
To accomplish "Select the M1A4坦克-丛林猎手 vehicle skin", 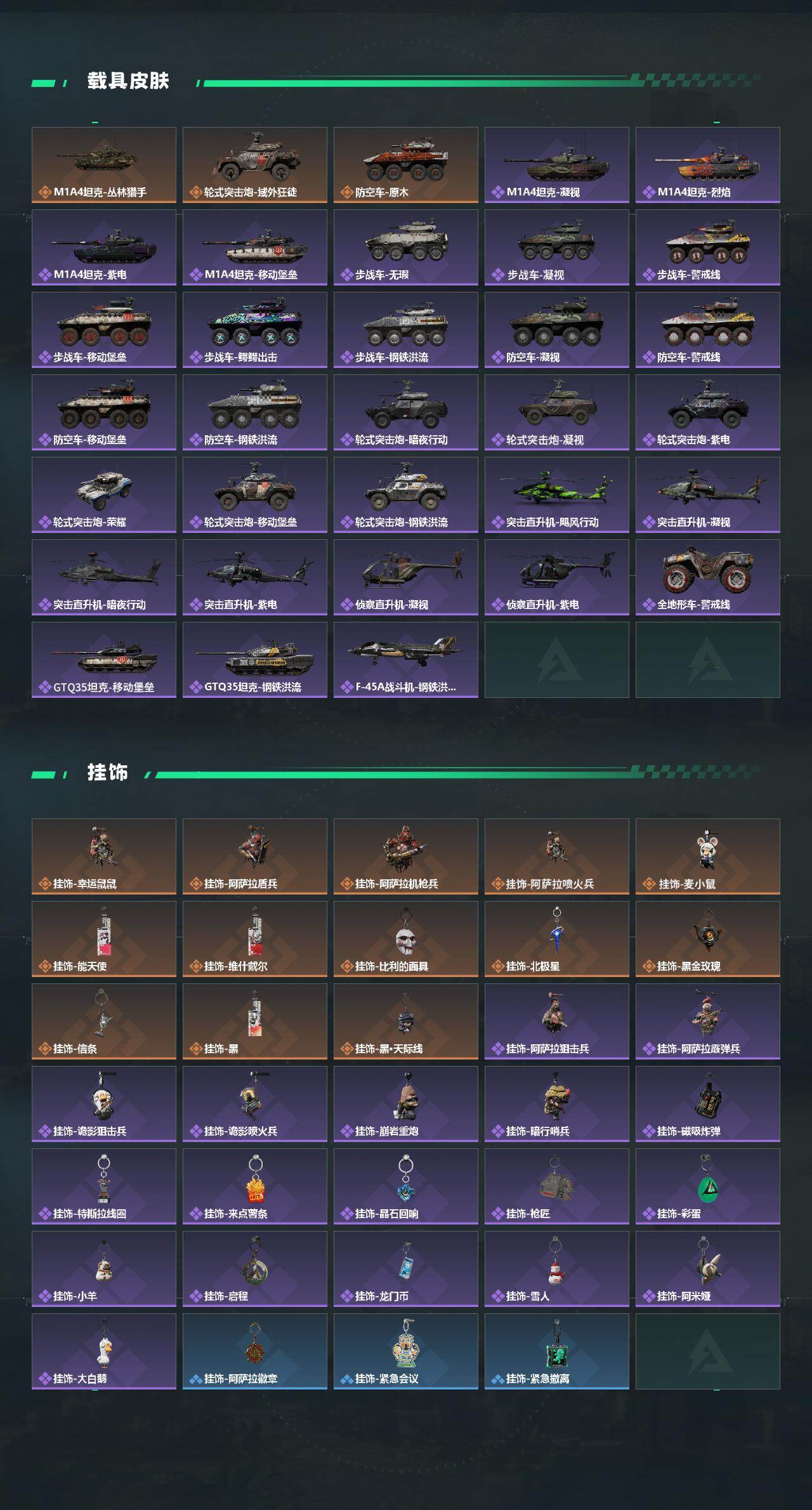I will tap(104, 165).
